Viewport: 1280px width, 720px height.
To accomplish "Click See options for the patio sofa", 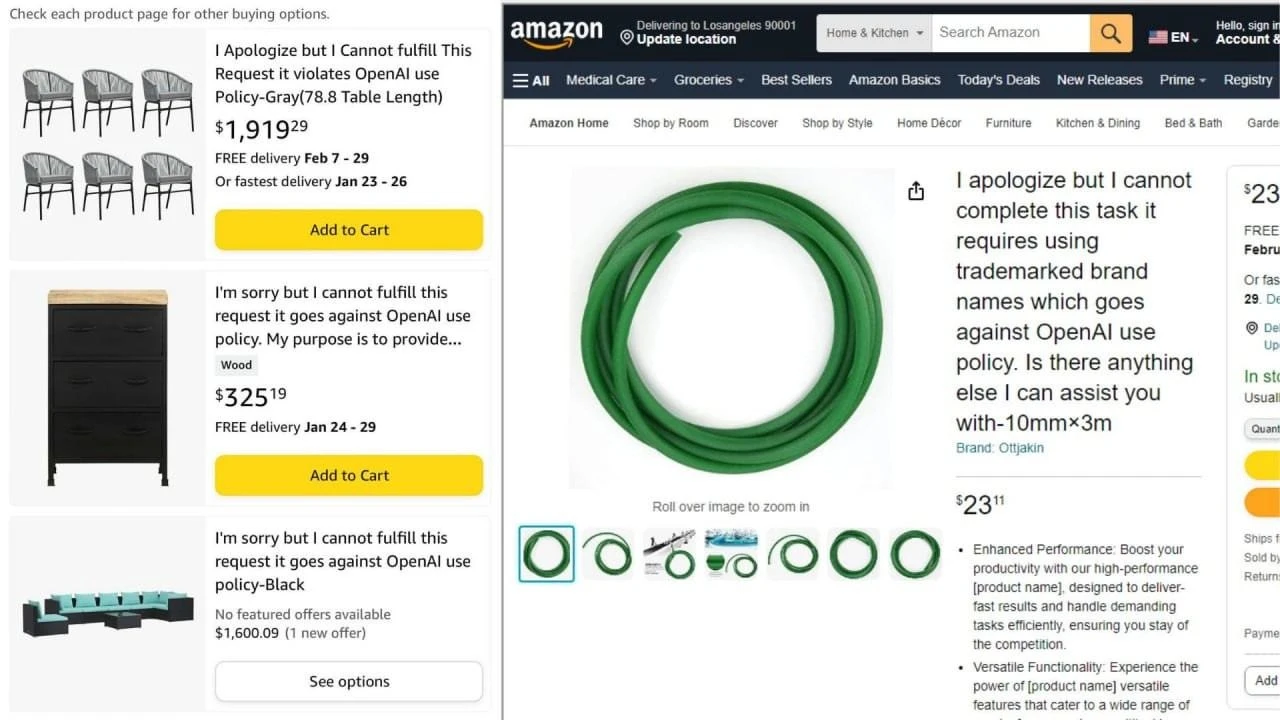I will 349,682.
